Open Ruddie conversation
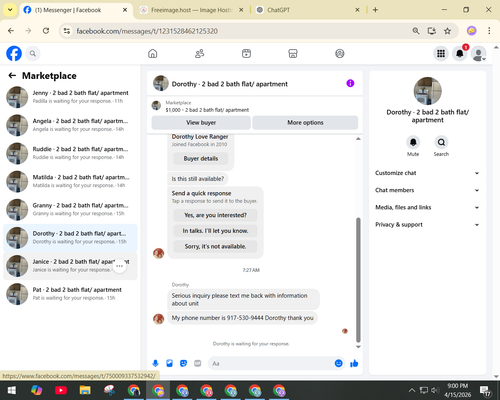Image resolution: width=500 pixels, height=400 pixels. pyautogui.click(x=70, y=153)
